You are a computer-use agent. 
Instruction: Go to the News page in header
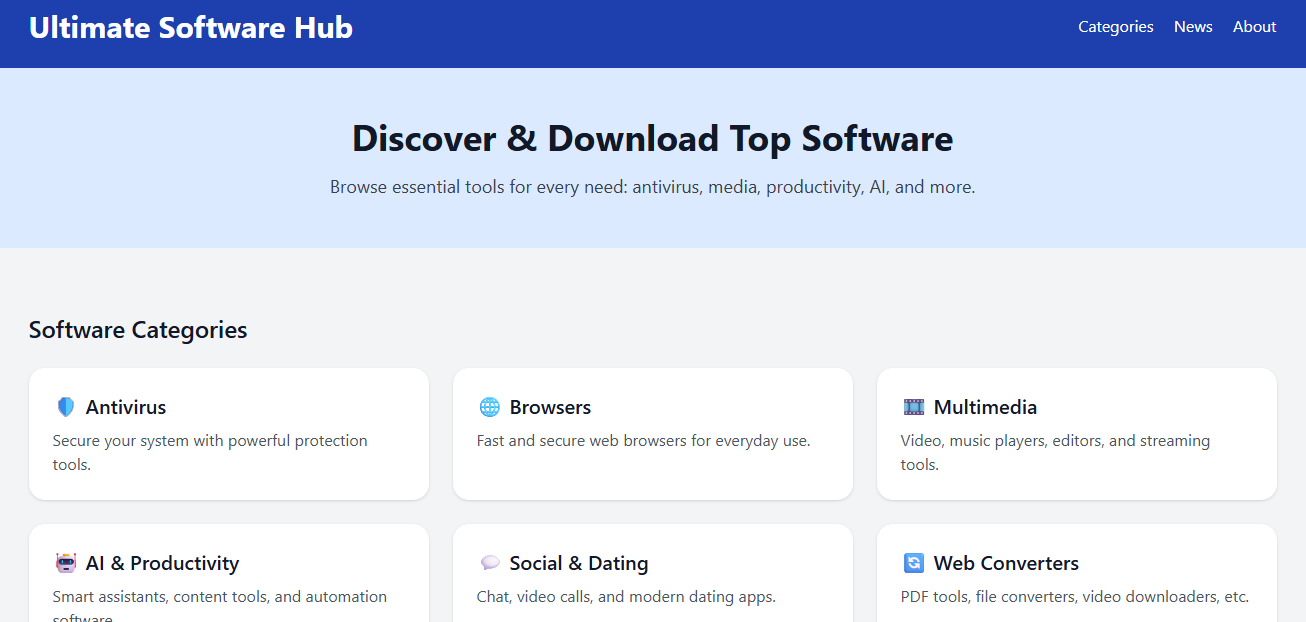coord(1193,27)
